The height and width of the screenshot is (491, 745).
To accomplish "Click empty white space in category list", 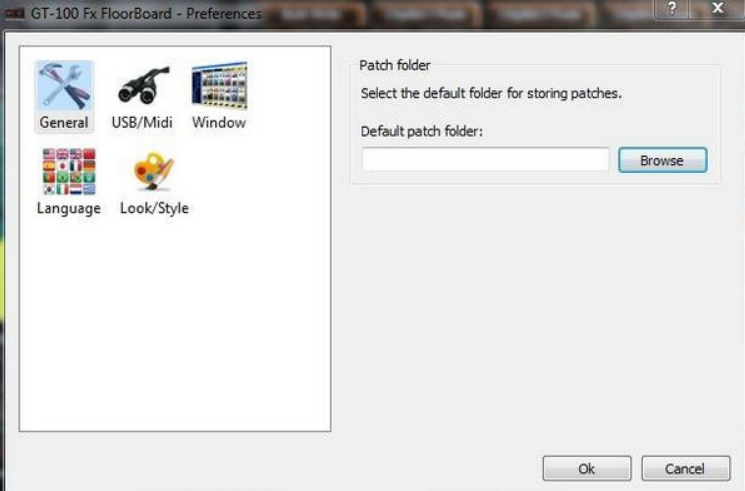I will (x=175, y=323).
